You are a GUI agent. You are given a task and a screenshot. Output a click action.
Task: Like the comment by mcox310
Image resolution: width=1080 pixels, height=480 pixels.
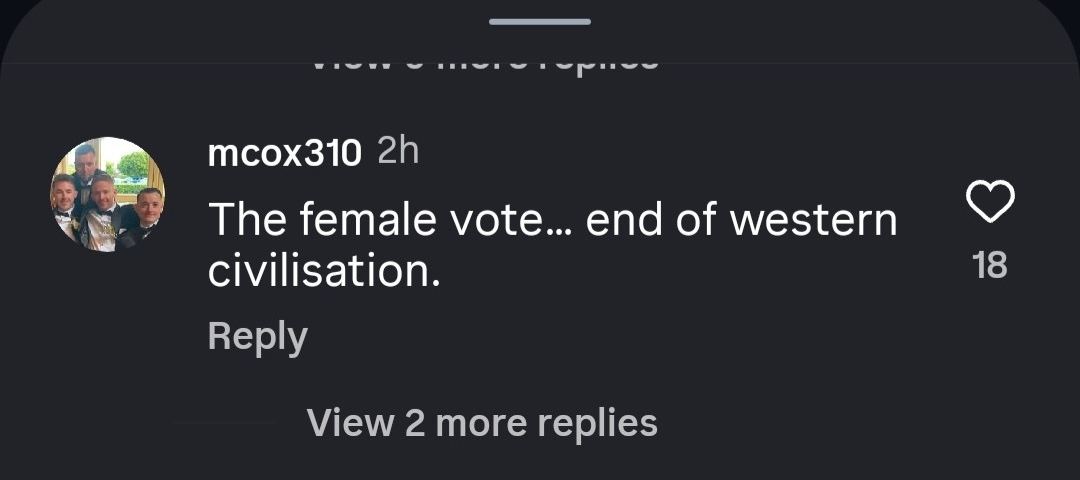(x=990, y=204)
